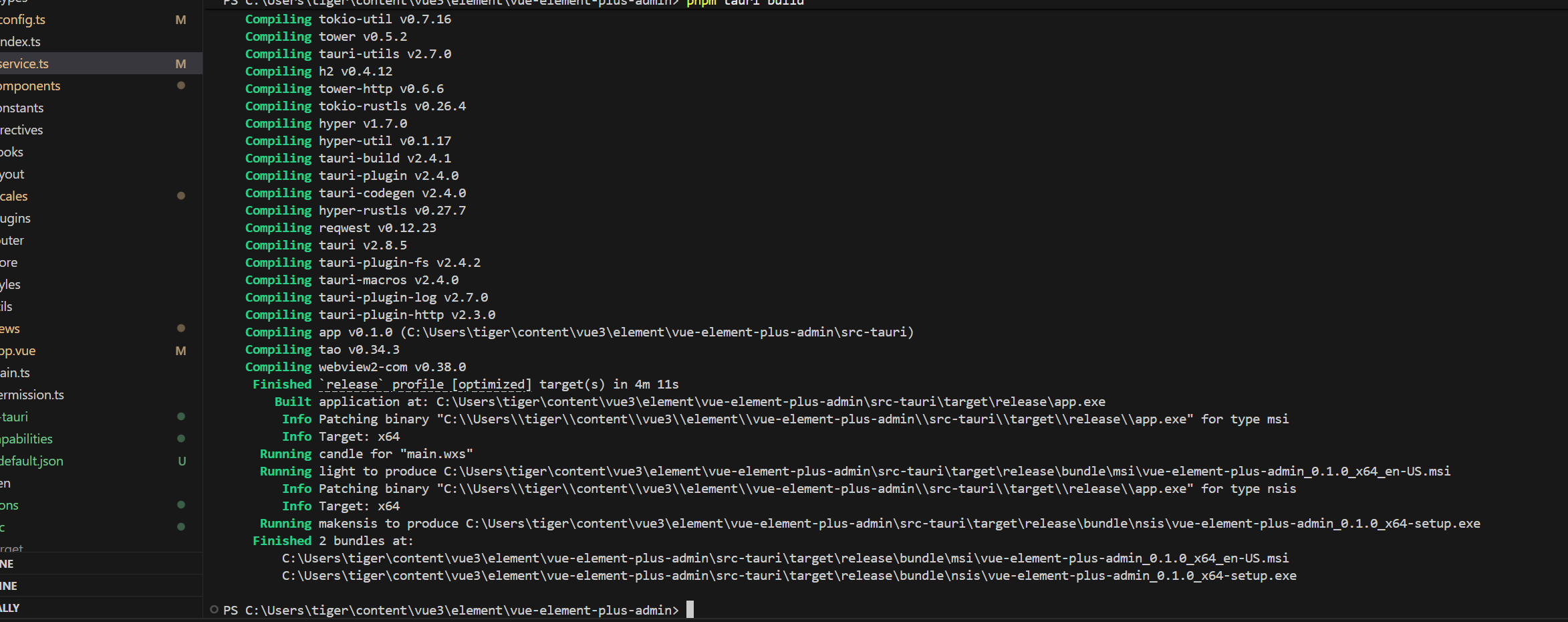Open the app.exe path on the Built line

click(x=771, y=402)
